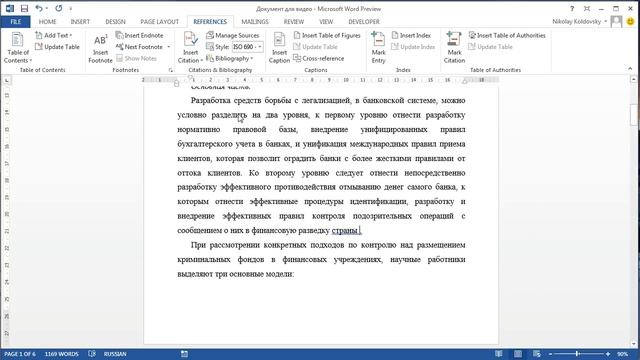This screenshot has height=360, width=640.
Task: Click zoom out minus button
Action: 551,354
